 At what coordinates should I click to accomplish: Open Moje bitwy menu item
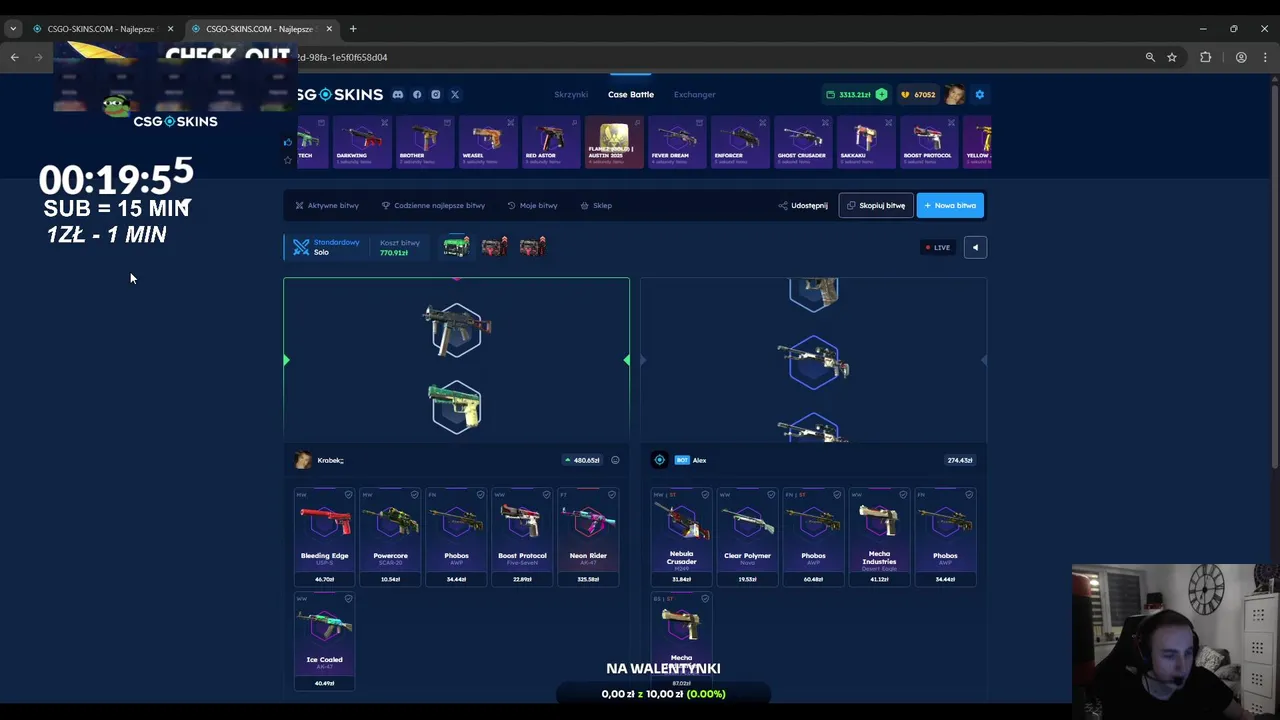532,205
